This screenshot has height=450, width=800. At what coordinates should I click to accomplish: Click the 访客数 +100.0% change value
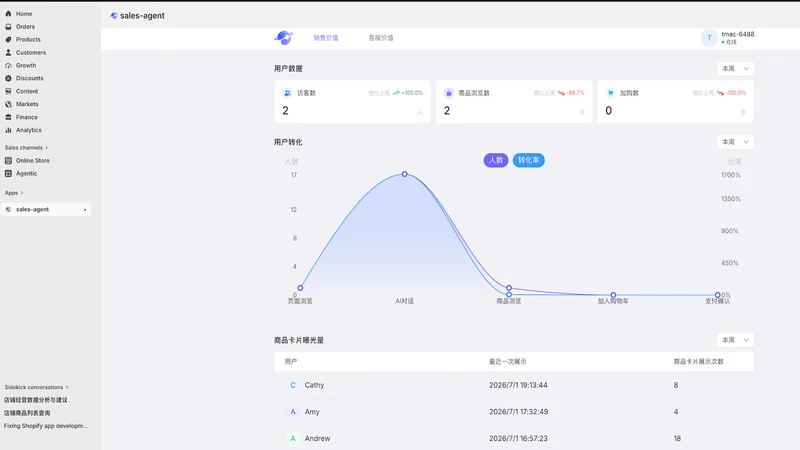[412, 93]
